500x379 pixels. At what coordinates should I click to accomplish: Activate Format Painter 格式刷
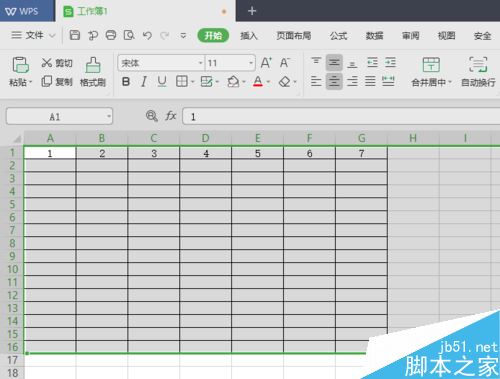pyautogui.click(x=93, y=72)
